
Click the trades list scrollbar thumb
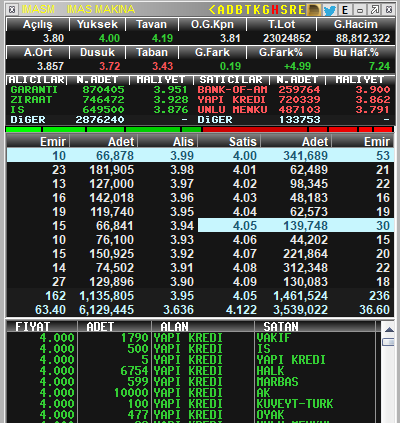[389, 342]
